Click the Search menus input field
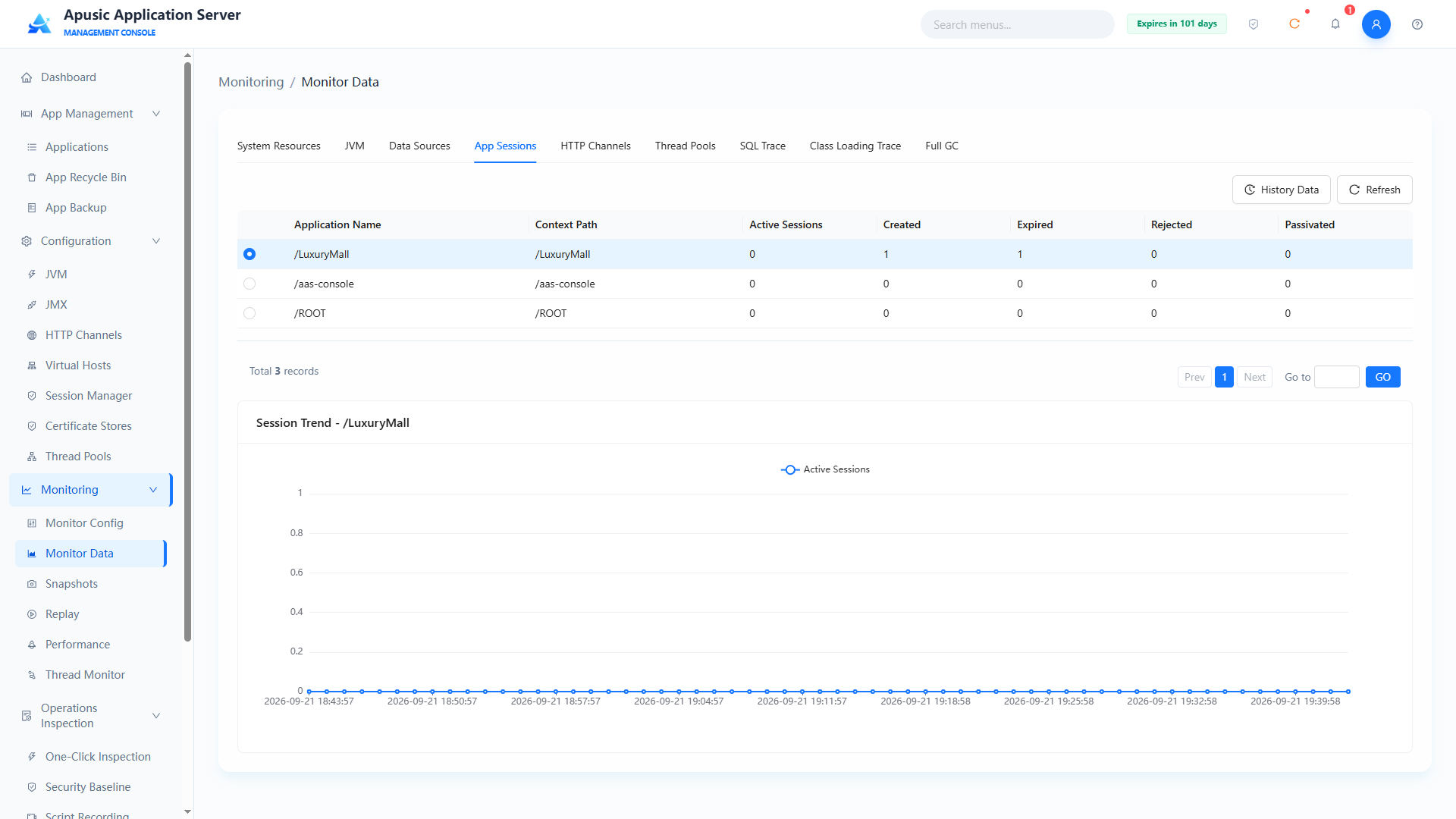 pyautogui.click(x=1017, y=24)
